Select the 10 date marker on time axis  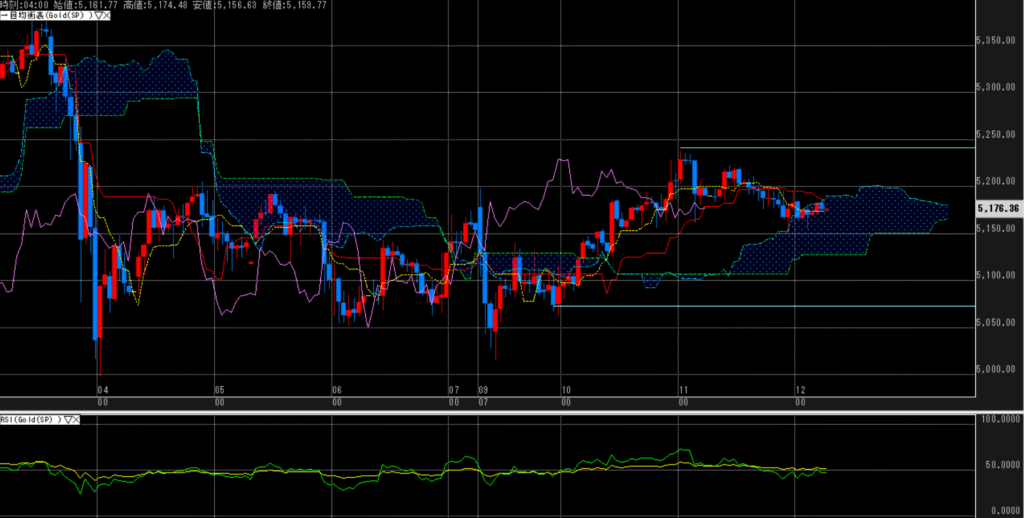pos(566,390)
